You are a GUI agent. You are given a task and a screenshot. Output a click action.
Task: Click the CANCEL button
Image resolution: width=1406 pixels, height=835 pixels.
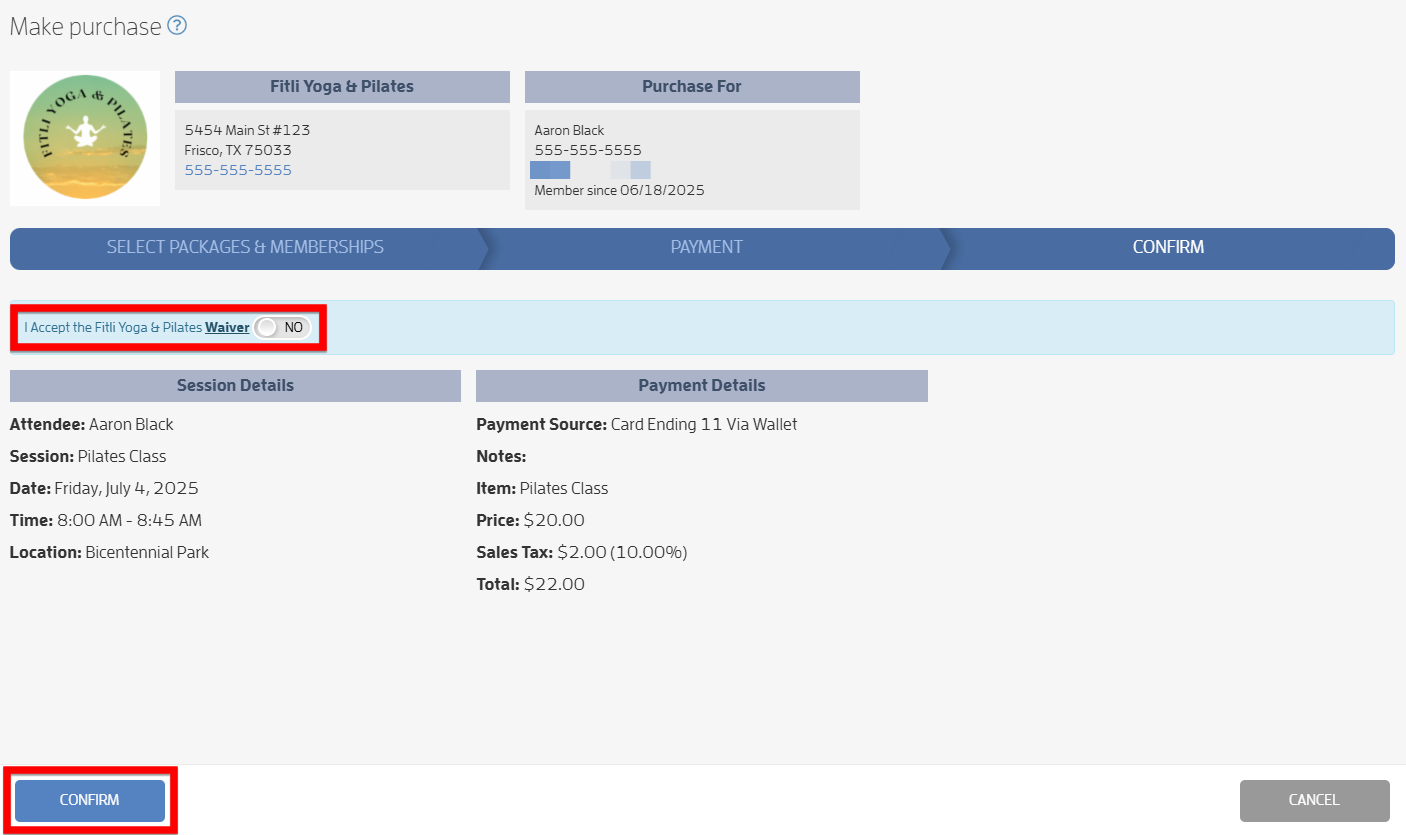(x=1314, y=800)
